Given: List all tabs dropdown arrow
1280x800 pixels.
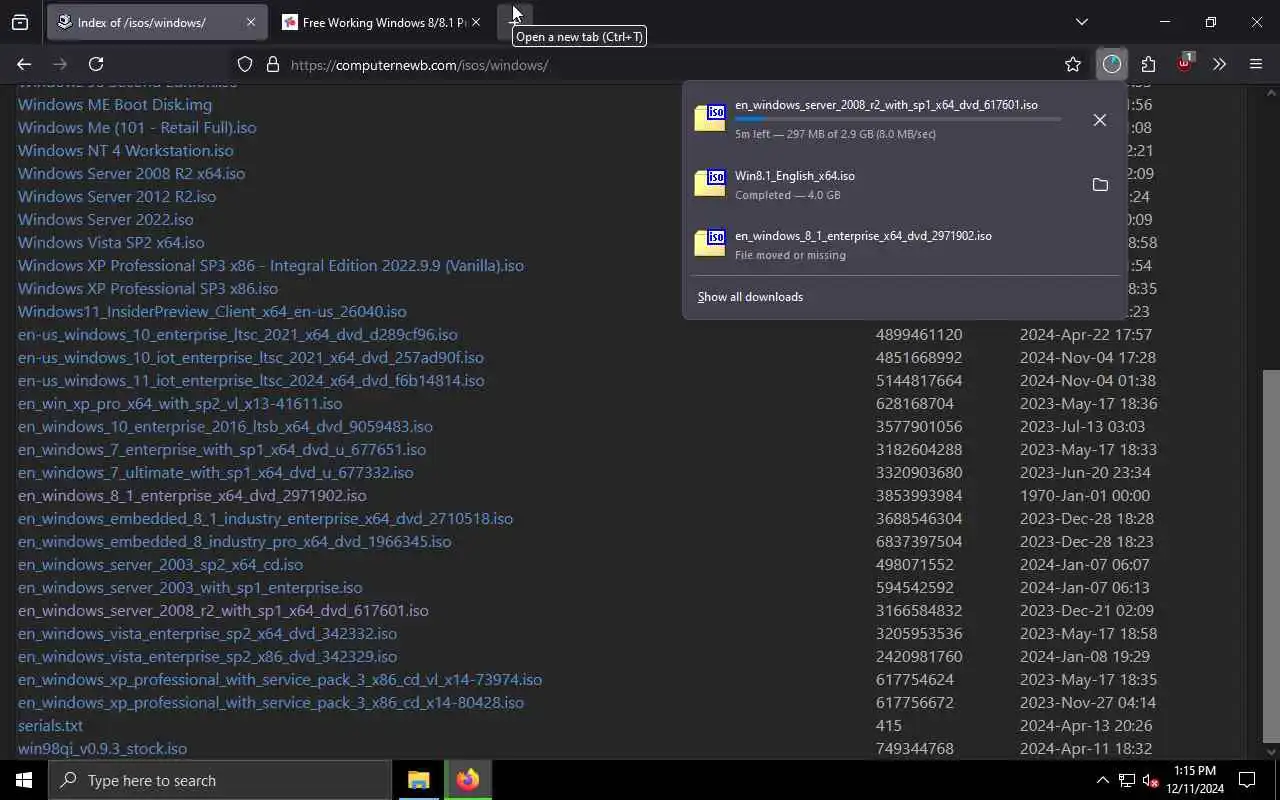Looking at the screenshot, I should pos(1081,22).
